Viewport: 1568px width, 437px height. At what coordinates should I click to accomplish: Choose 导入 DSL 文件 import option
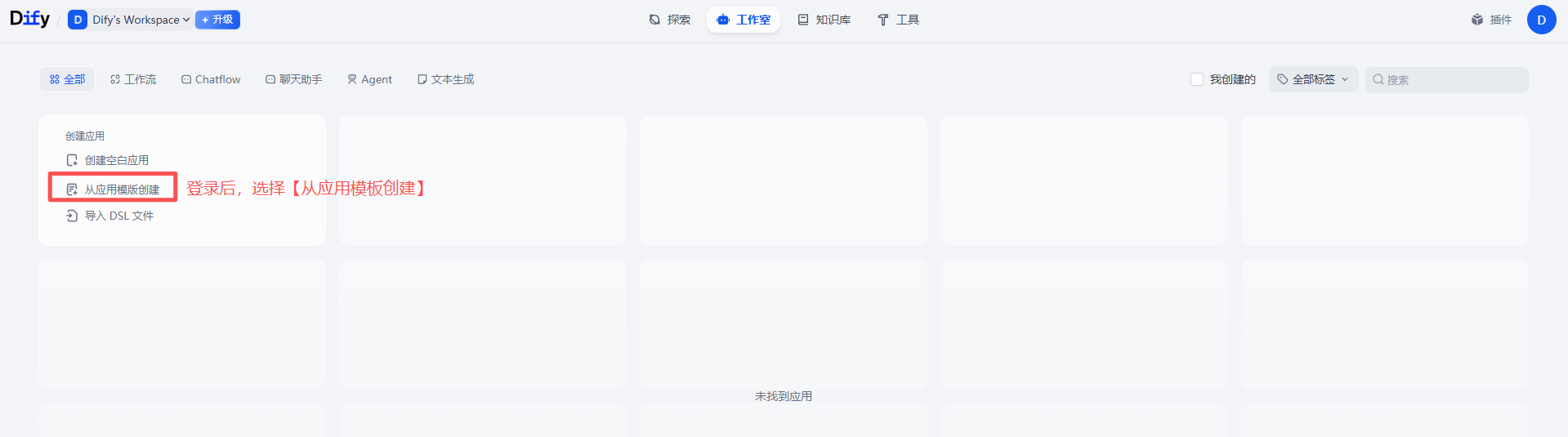click(109, 216)
